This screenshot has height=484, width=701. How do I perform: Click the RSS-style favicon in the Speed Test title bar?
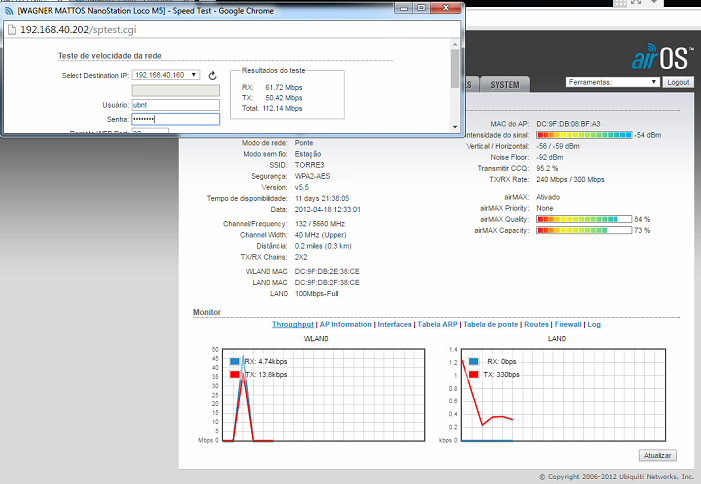tap(9, 11)
